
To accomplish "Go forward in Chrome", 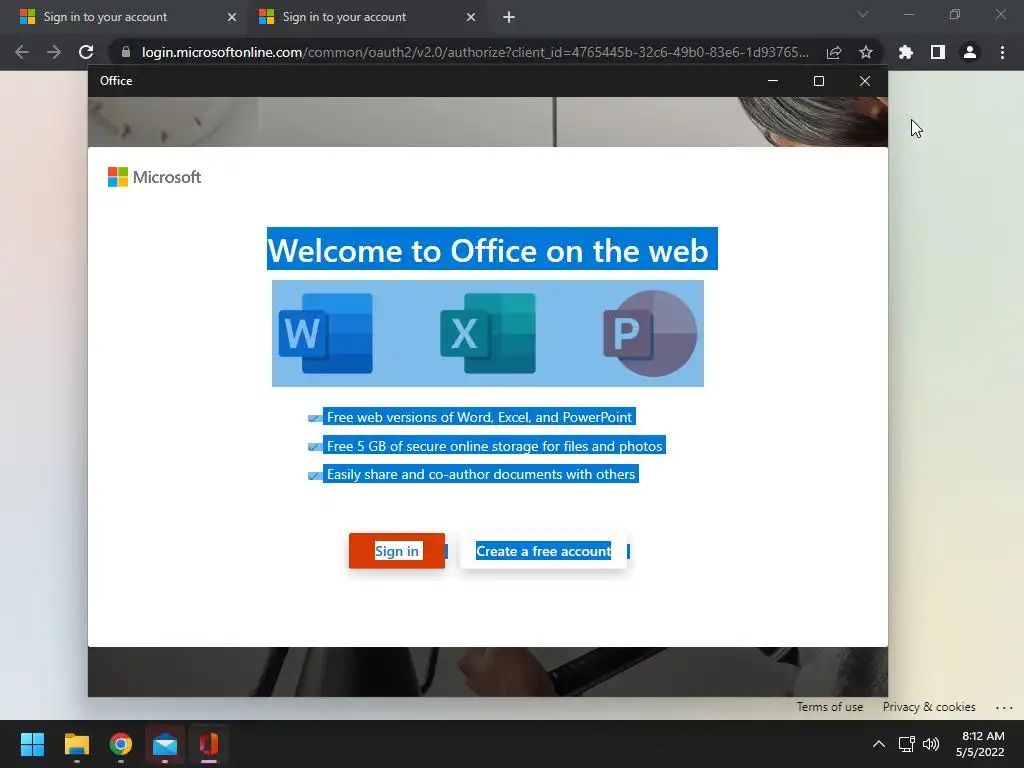I will click(54, 52).
